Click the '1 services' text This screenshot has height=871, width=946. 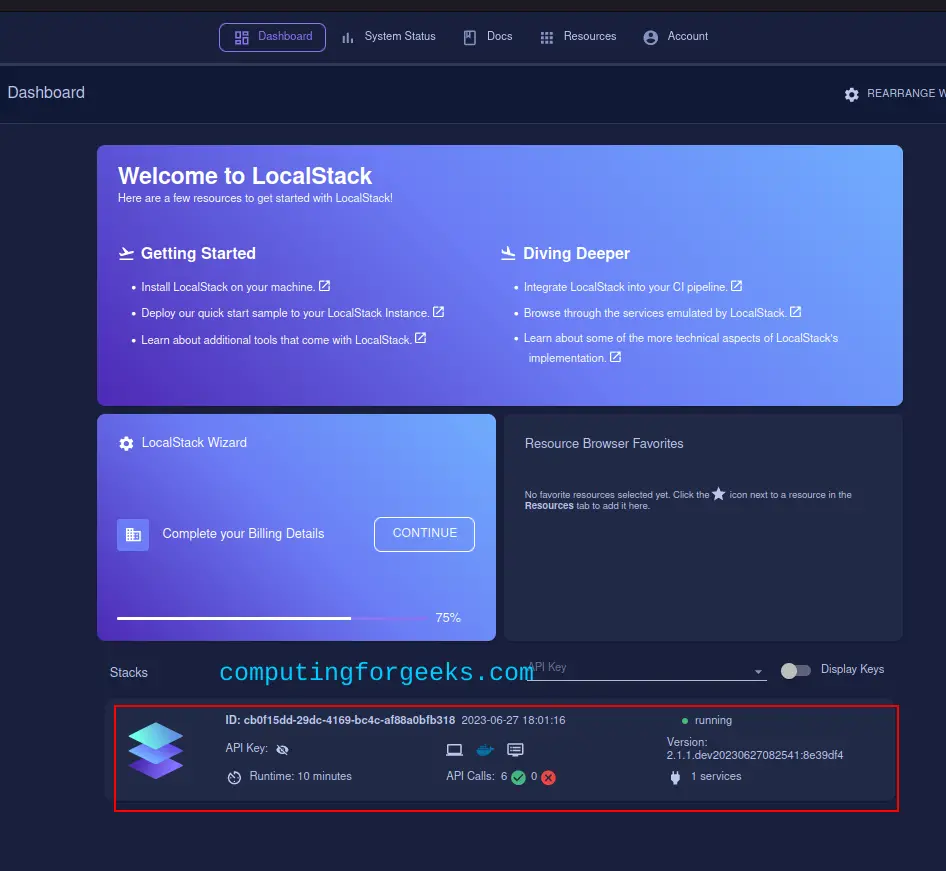tap(716, 776)
